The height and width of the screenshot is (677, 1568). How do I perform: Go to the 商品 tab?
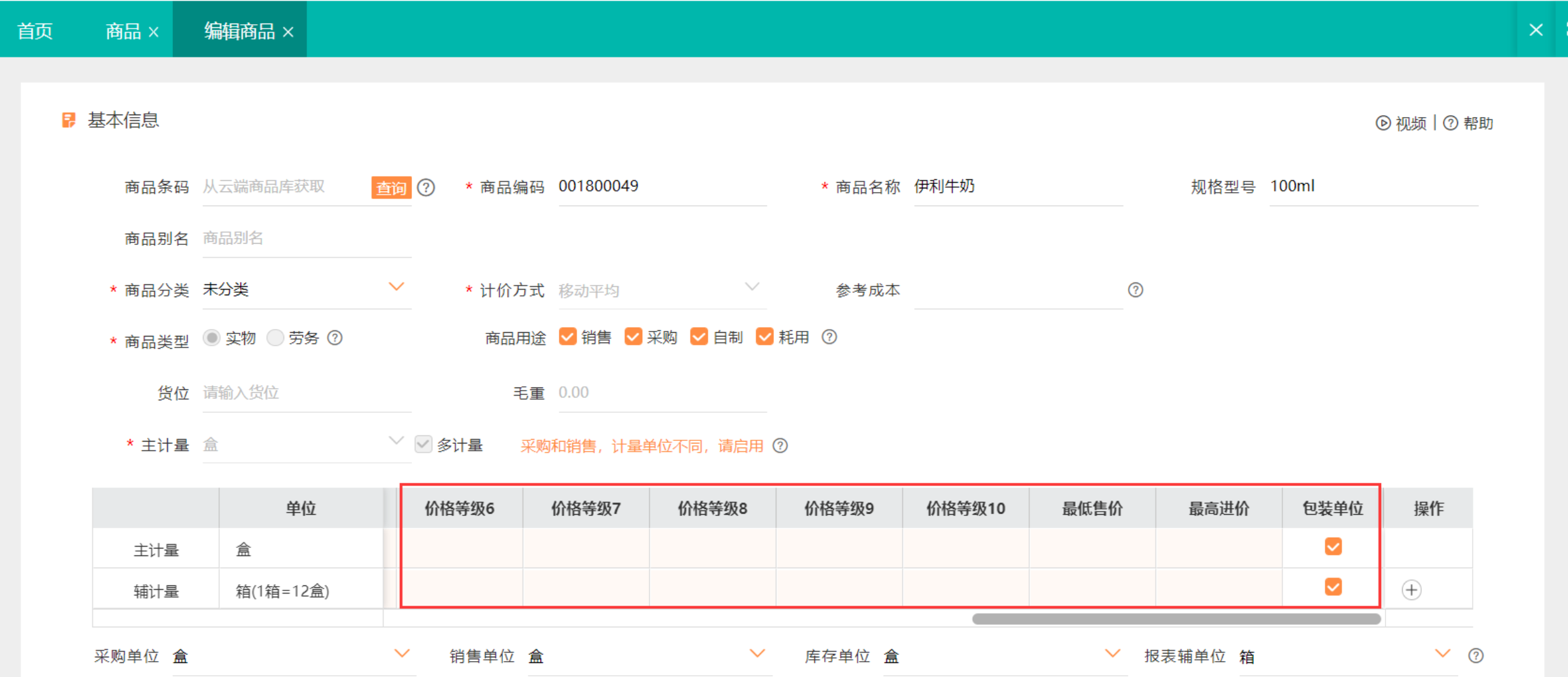coord(123,31)
